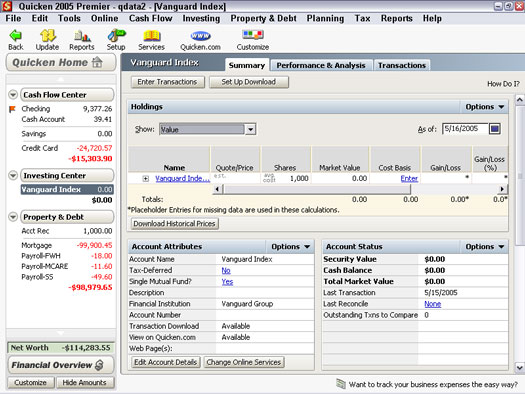Click the Back arrow icon

tap(15, 35)
